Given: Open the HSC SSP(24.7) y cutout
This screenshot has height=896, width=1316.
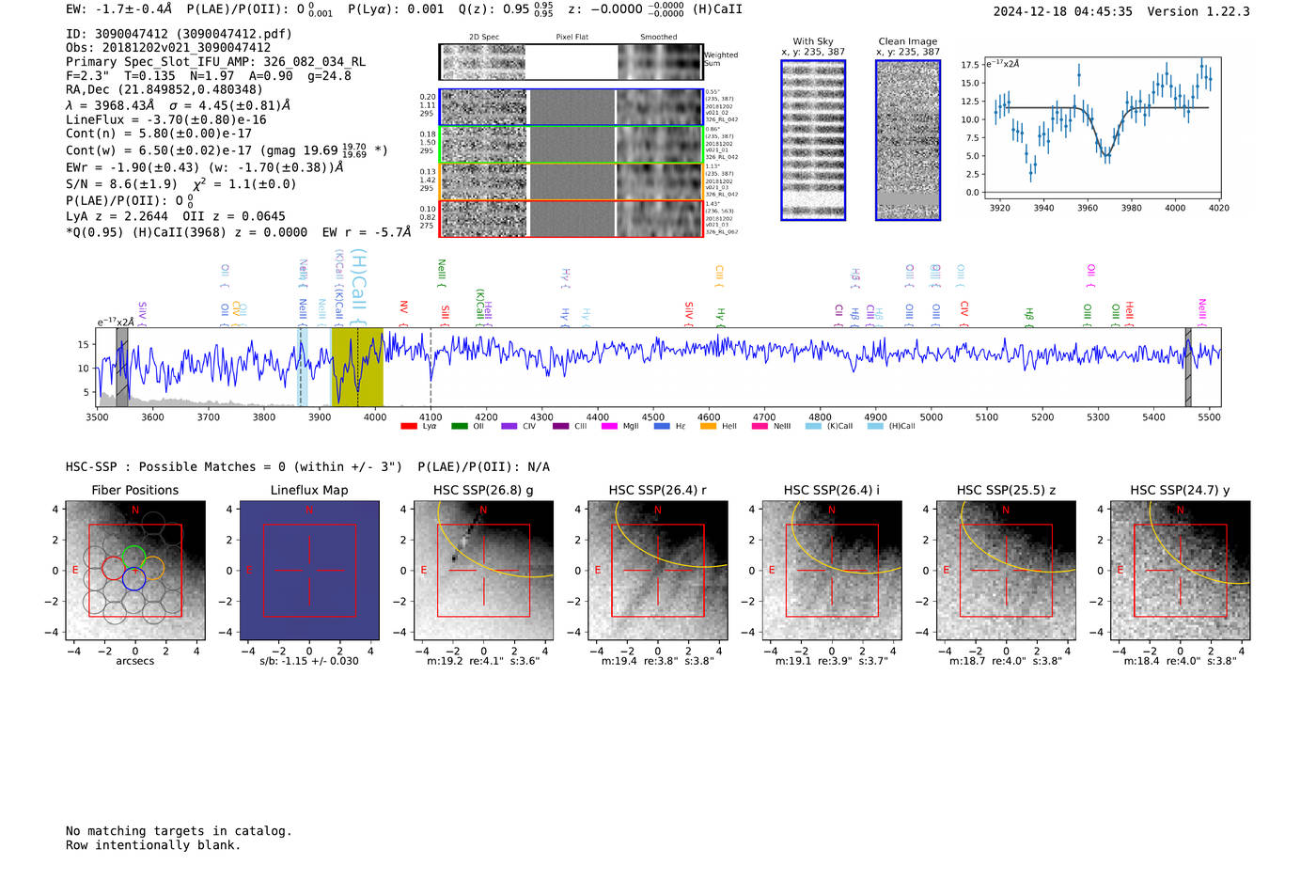Looking at the screenshot, I should coord(1181,571).
